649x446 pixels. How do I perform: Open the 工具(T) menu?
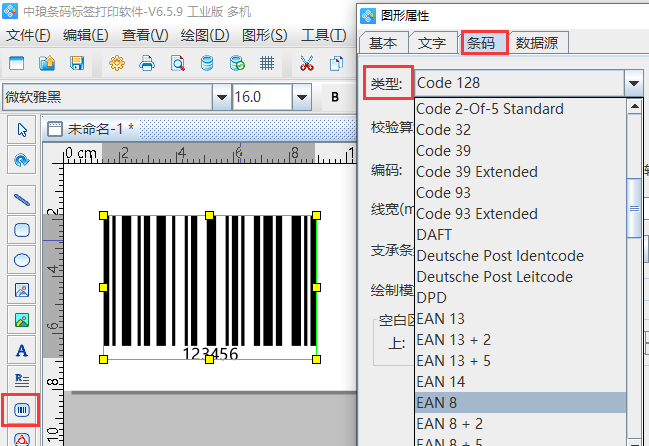[323, 35]
